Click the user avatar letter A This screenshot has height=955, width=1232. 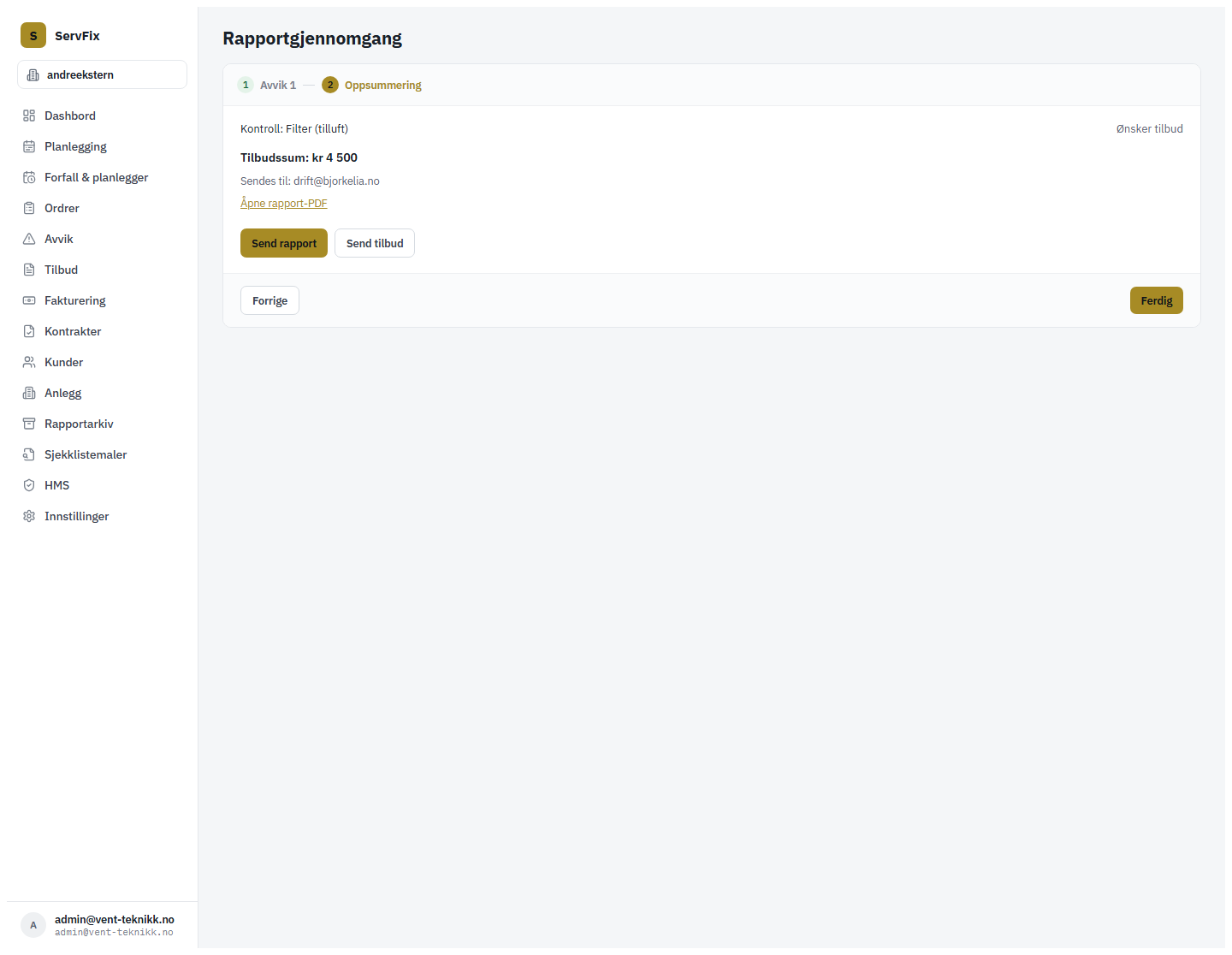tap(33, 925)
